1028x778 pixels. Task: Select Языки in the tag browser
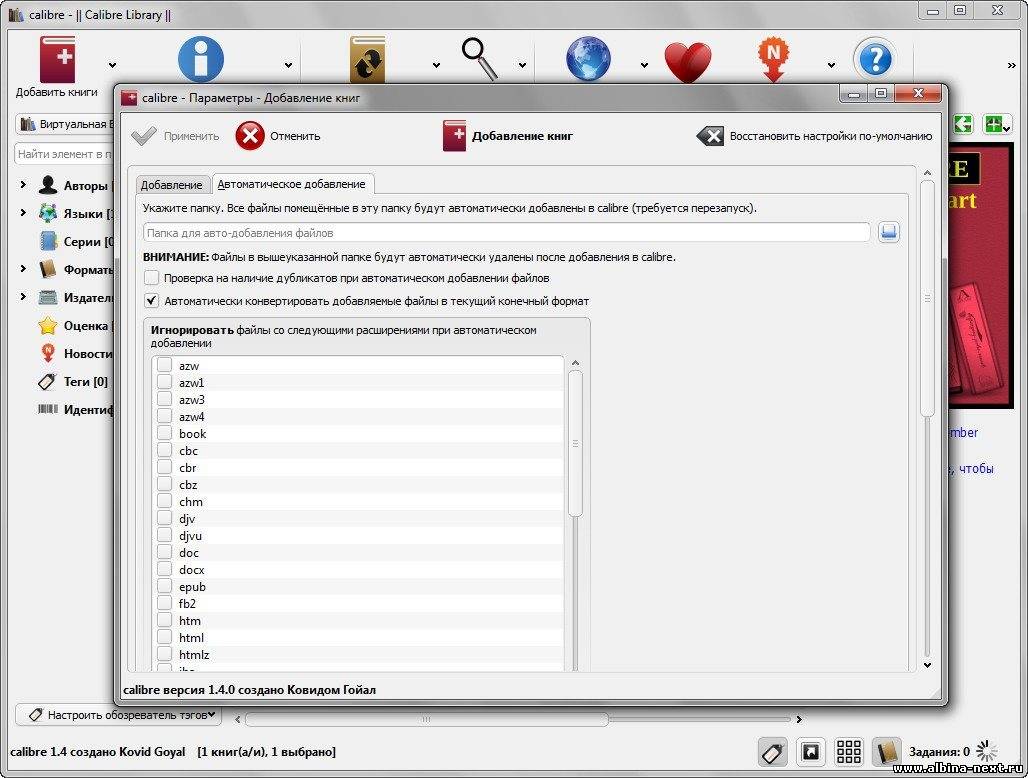(x=83, y=214)
